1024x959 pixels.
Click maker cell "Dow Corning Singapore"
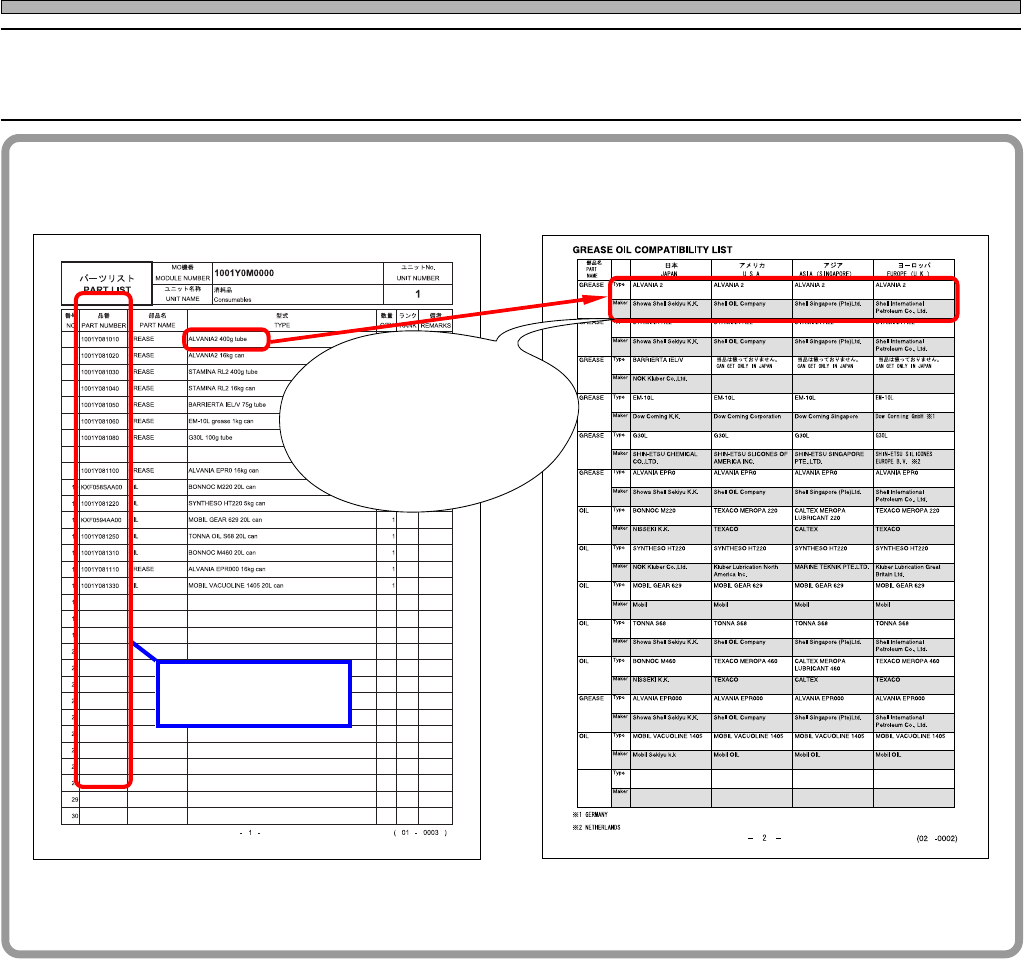tap(826, 417)
